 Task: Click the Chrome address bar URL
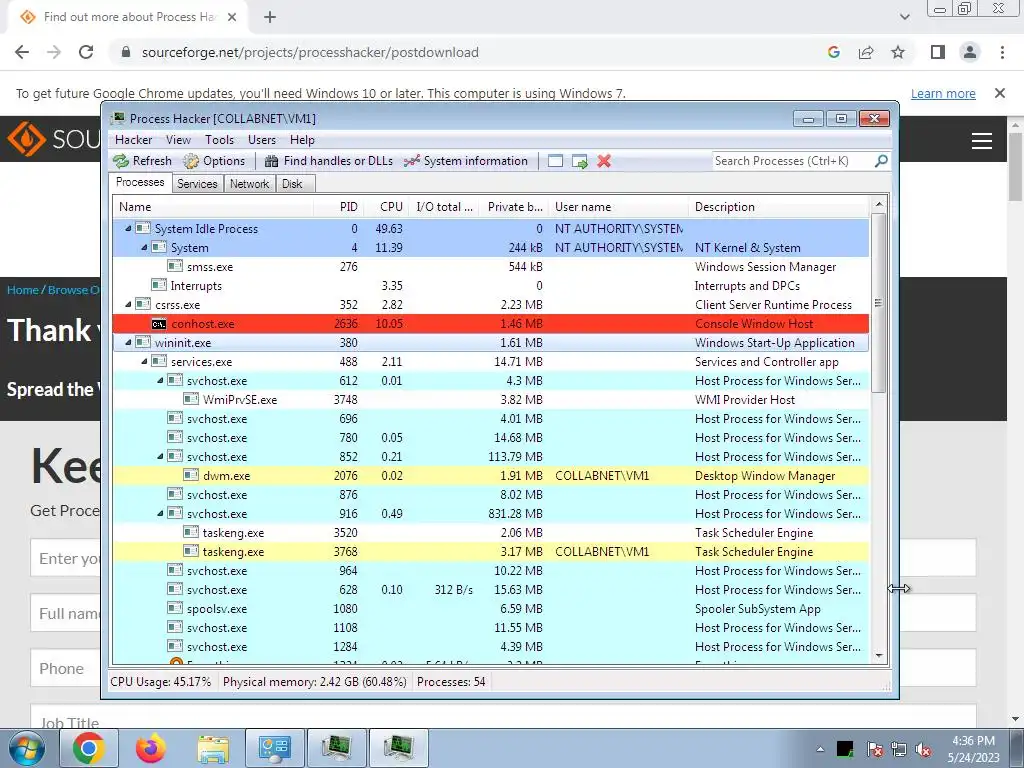[310, 52]
